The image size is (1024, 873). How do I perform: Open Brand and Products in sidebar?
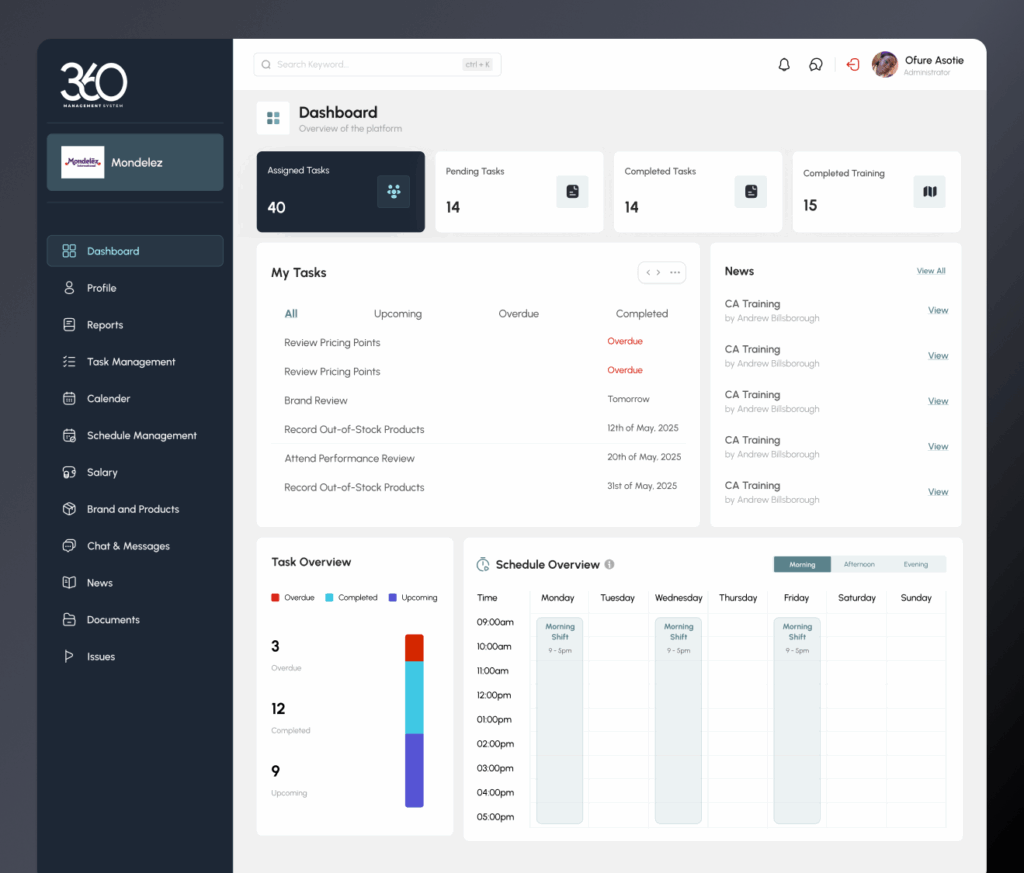132,509
